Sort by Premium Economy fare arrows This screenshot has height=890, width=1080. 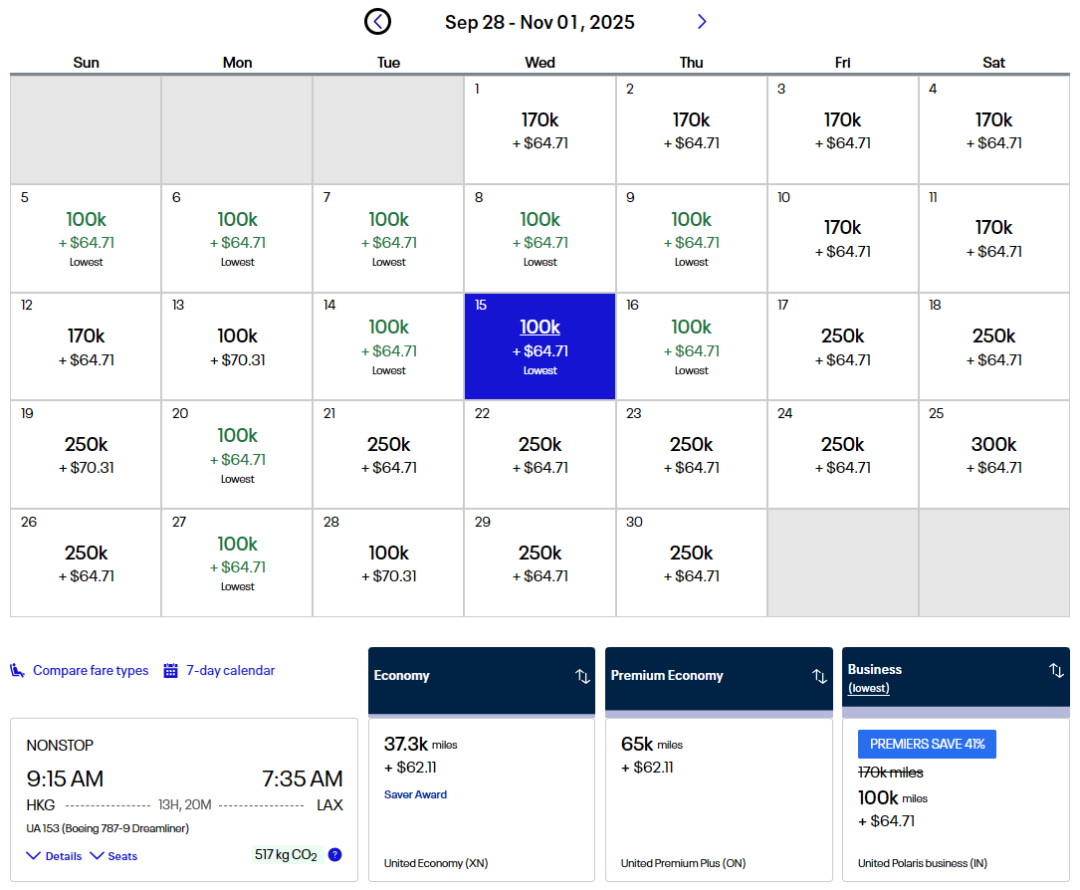[x=819, y=676]
